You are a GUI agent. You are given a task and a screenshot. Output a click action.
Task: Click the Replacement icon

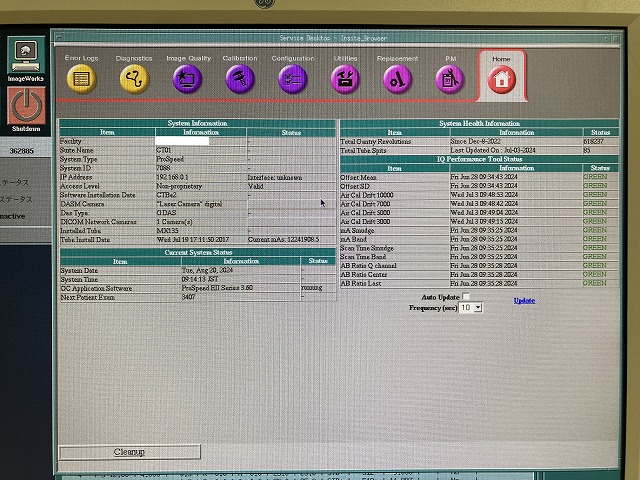pos(398,80)
